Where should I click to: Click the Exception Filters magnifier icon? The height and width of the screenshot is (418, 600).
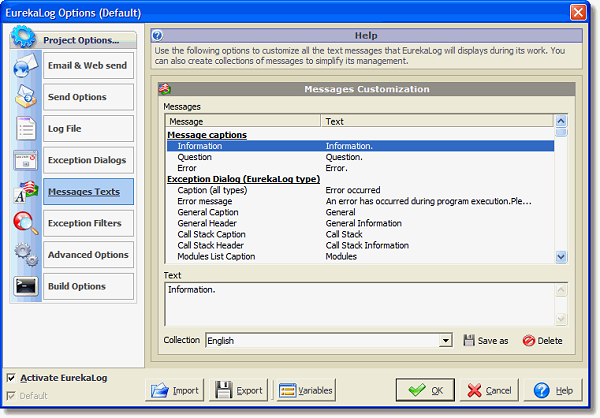pyautogui.click(x=26, y=223)
